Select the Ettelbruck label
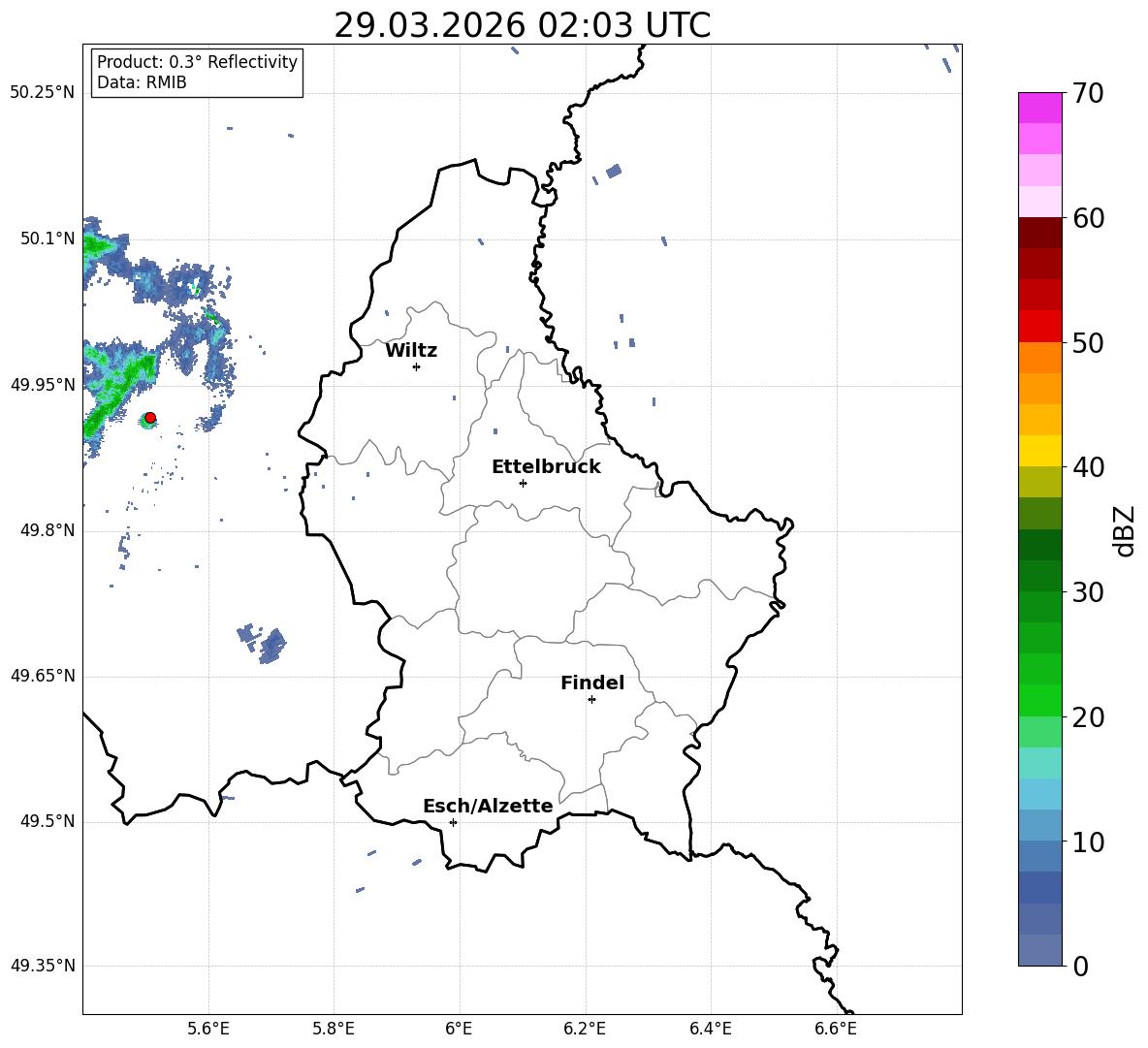Image resolution: width=1148 pixels, height=1048 pixels. point(546,467)
